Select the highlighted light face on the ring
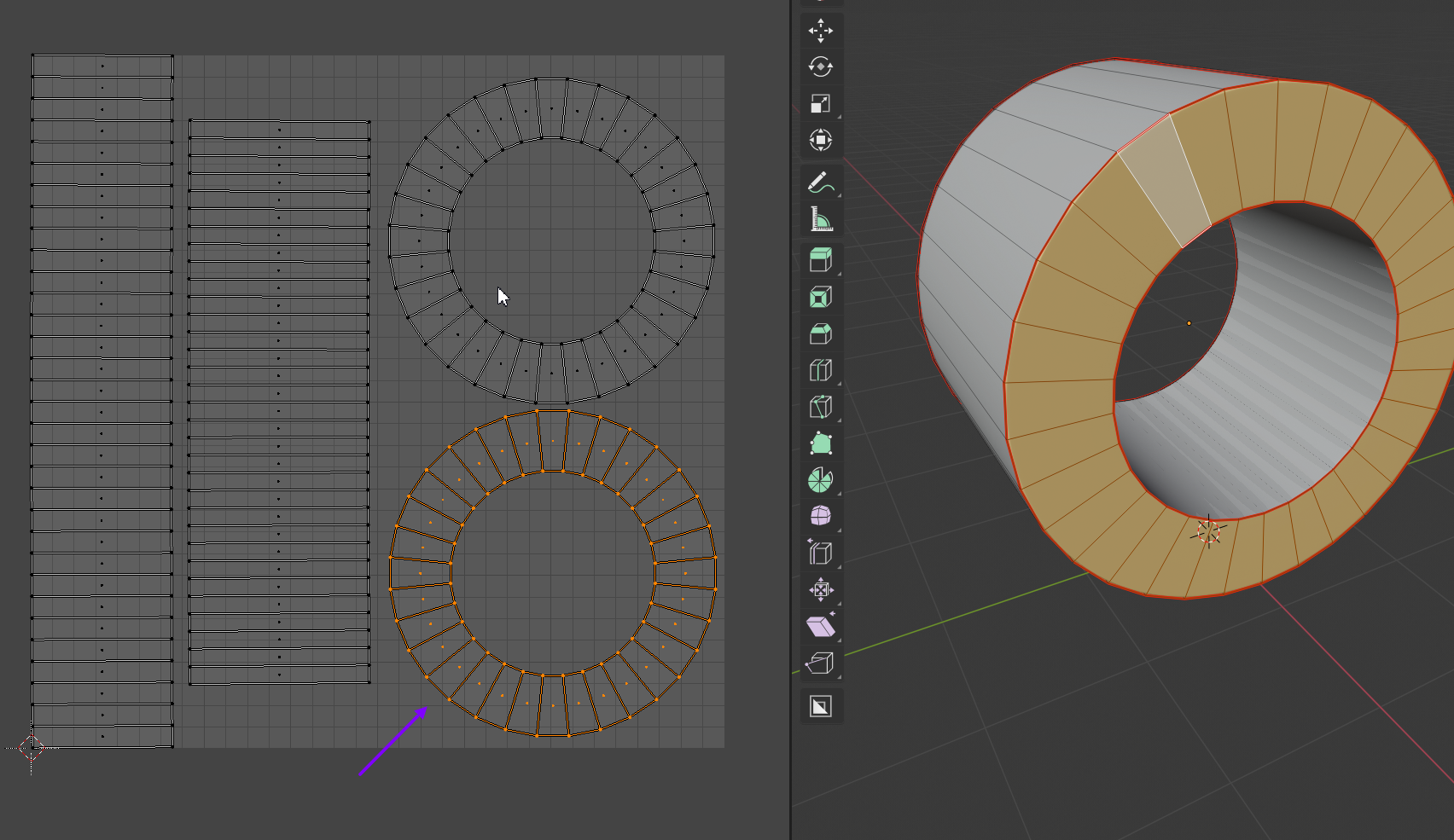 coord(1166,182)
